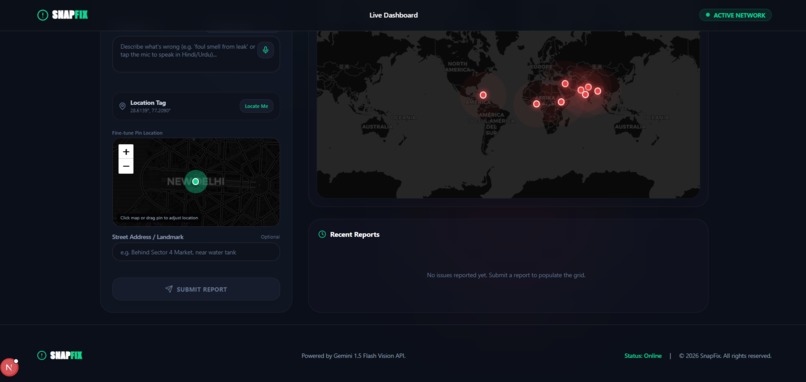This screenshot has width=806, height=382.
Task: Click the Live Dashboard title
Action: pos(393,15)
